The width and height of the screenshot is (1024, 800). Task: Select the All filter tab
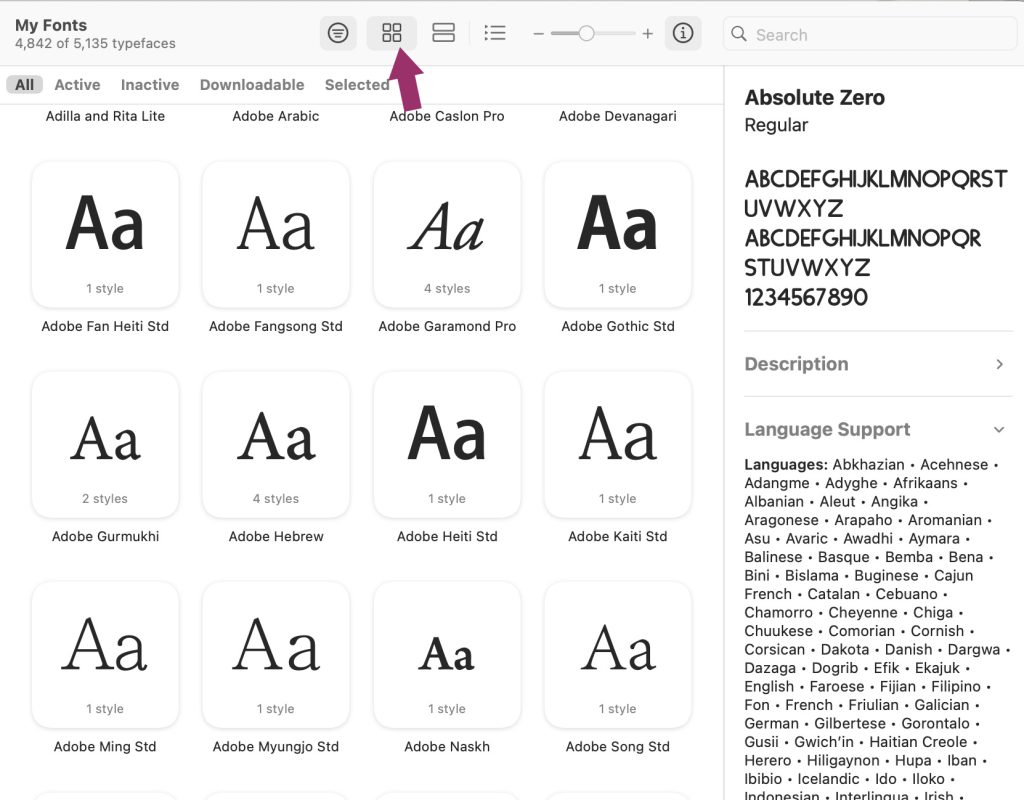tap(24, 85)
